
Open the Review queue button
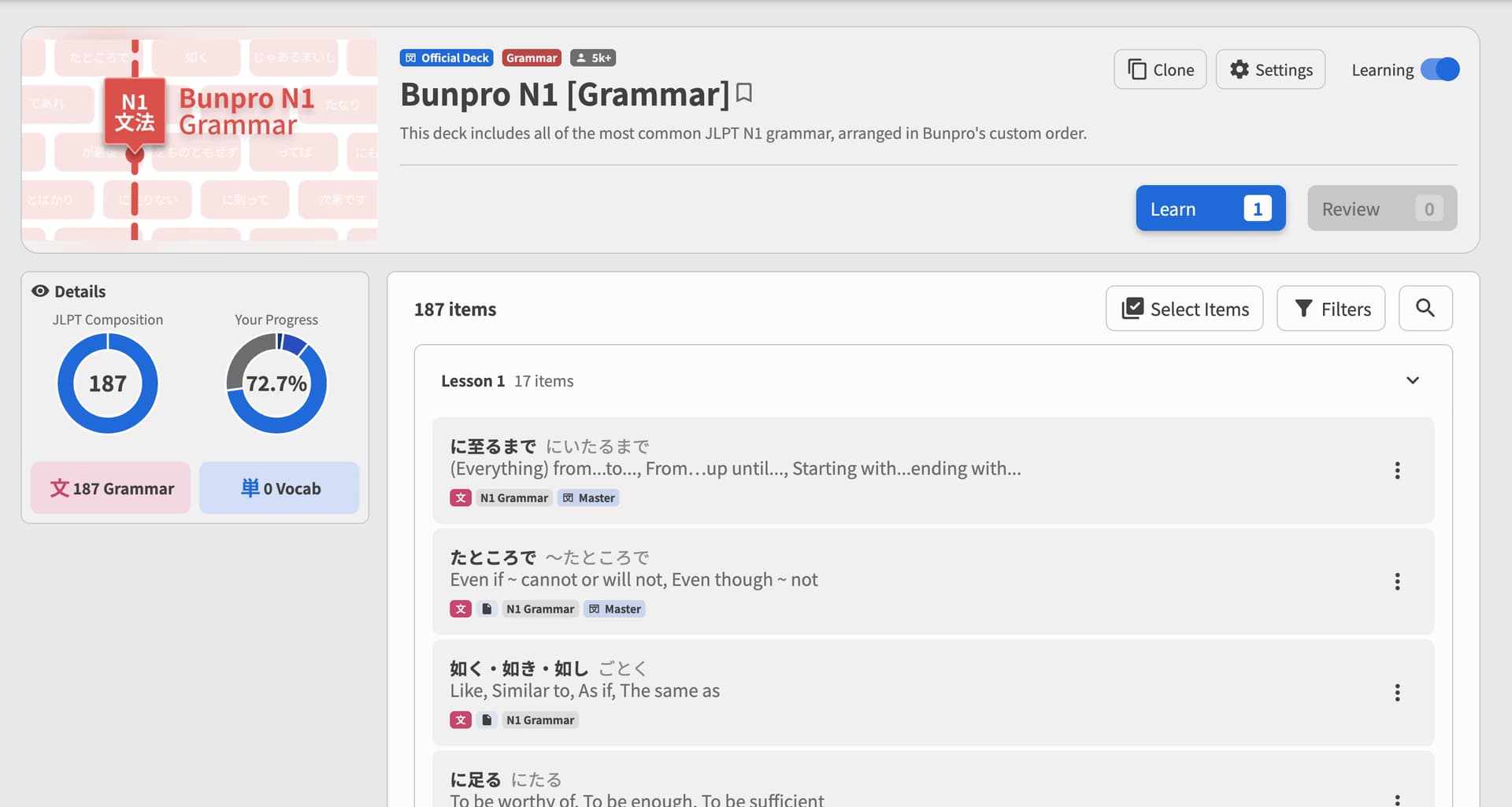1382,209
